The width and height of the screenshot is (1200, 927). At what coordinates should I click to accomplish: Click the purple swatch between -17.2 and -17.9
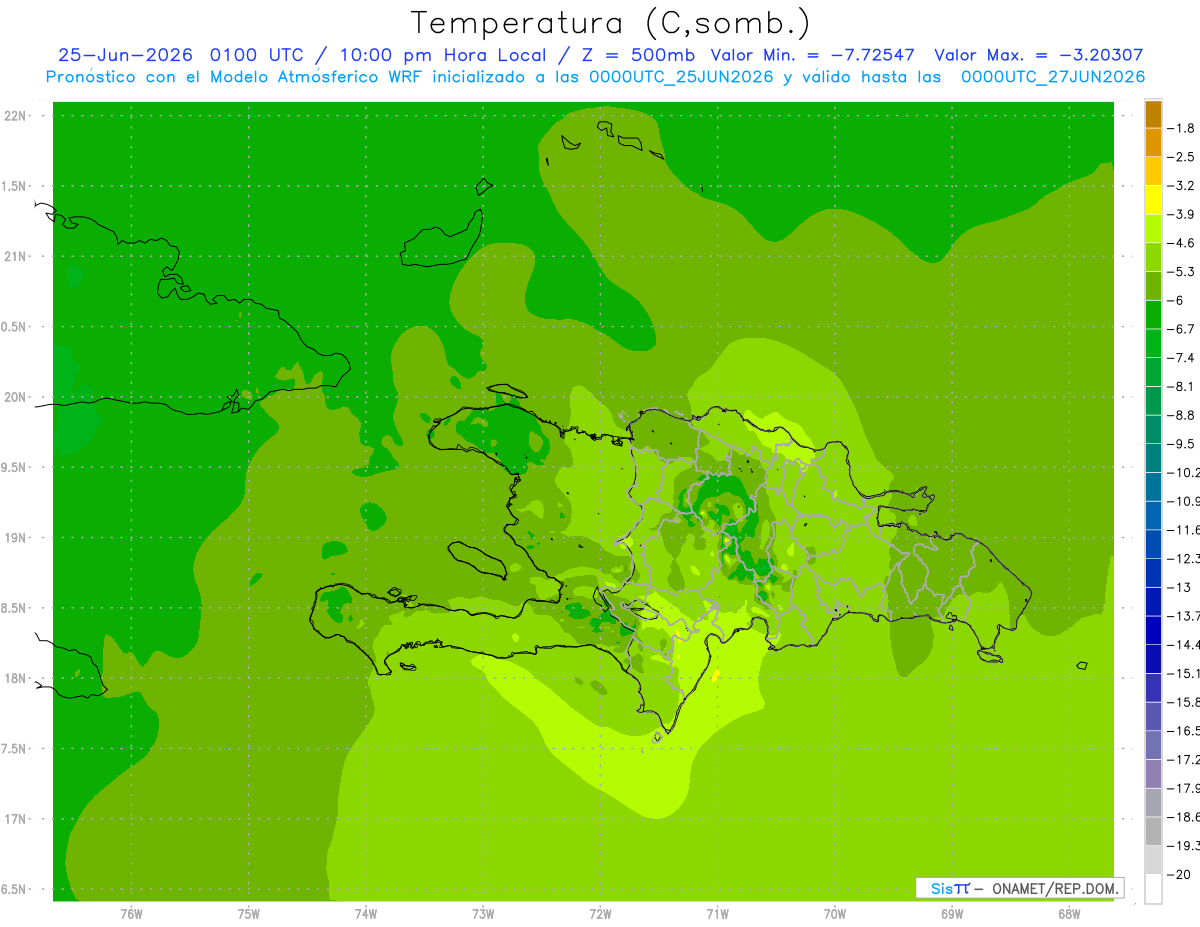[x=1153, y=773]
